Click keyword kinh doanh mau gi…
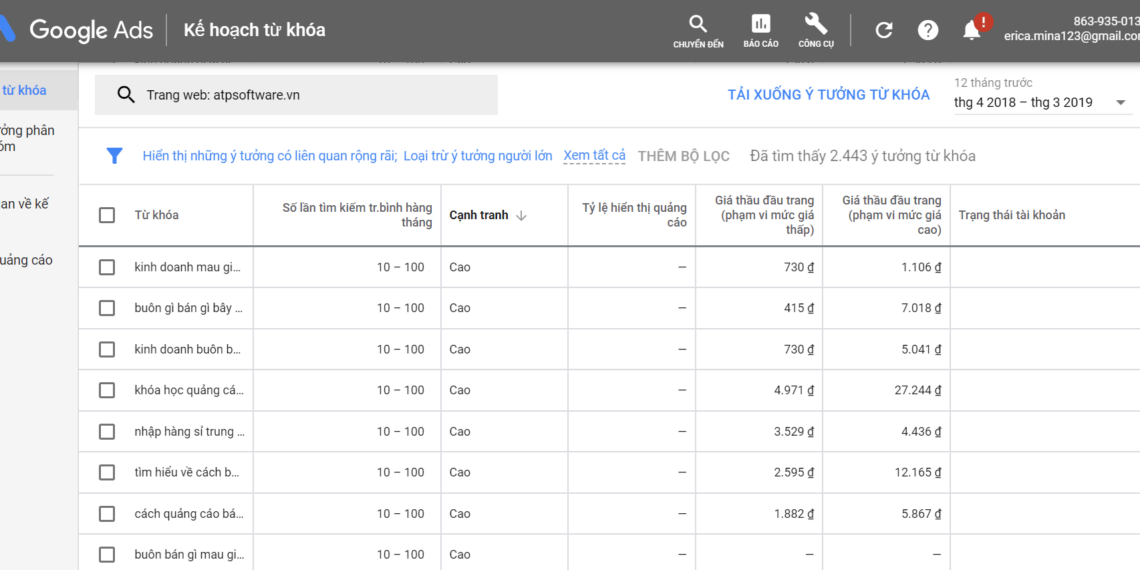The width and height of the screenshot is (1140, 570). [x=188, y=267]
